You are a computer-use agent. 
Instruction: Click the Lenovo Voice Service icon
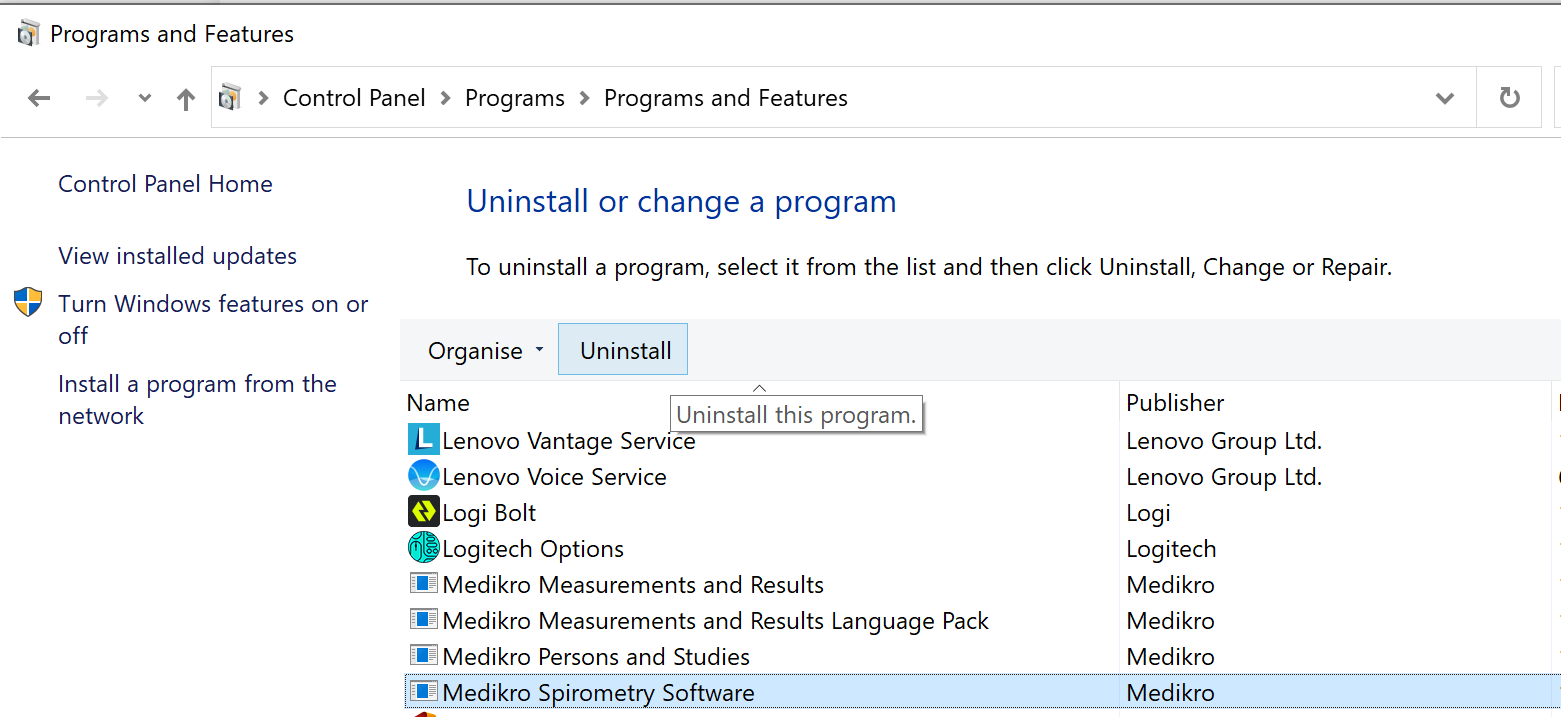click(424, 476)
